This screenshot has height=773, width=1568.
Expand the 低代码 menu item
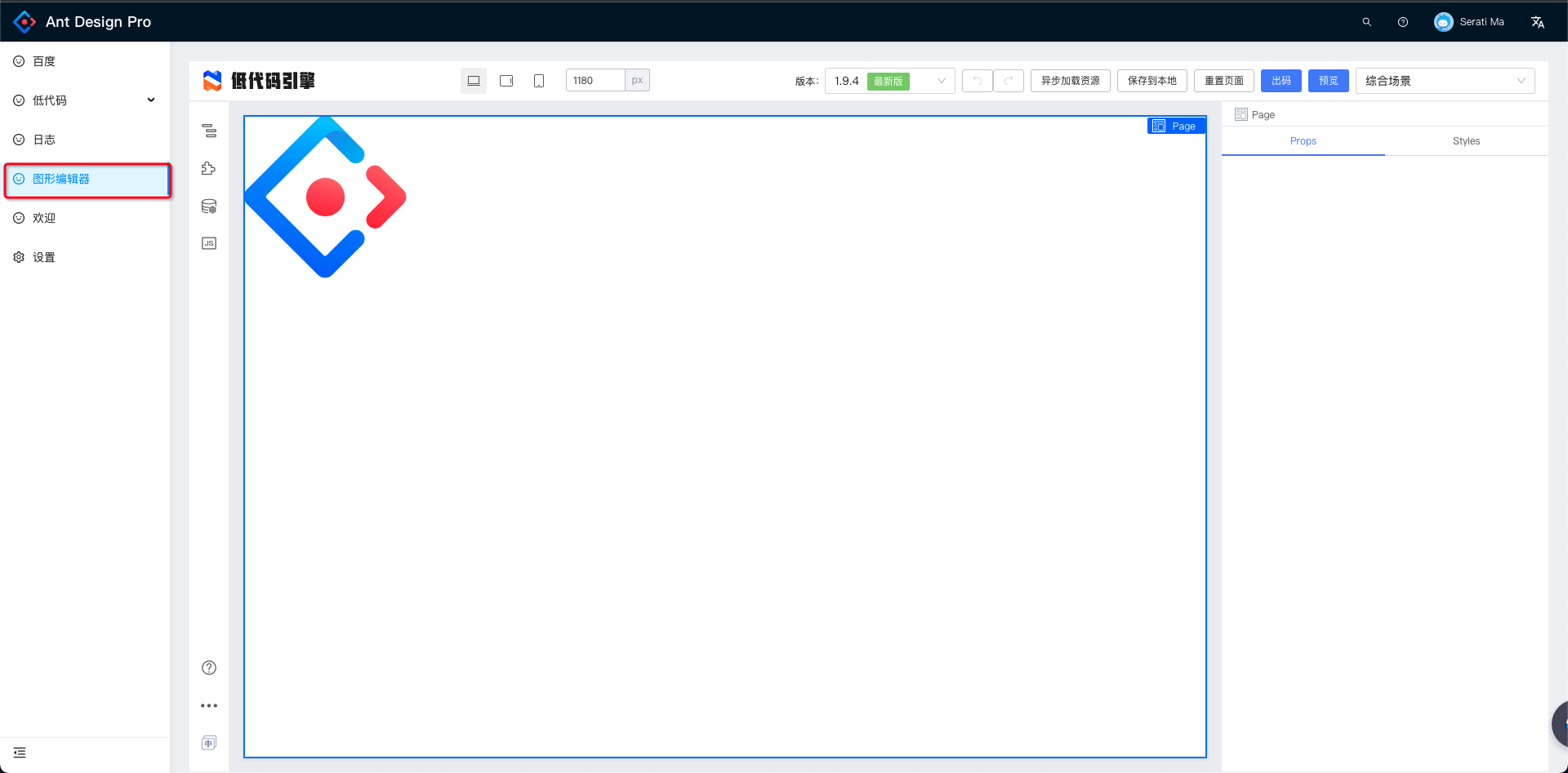(x=85, y=100)
